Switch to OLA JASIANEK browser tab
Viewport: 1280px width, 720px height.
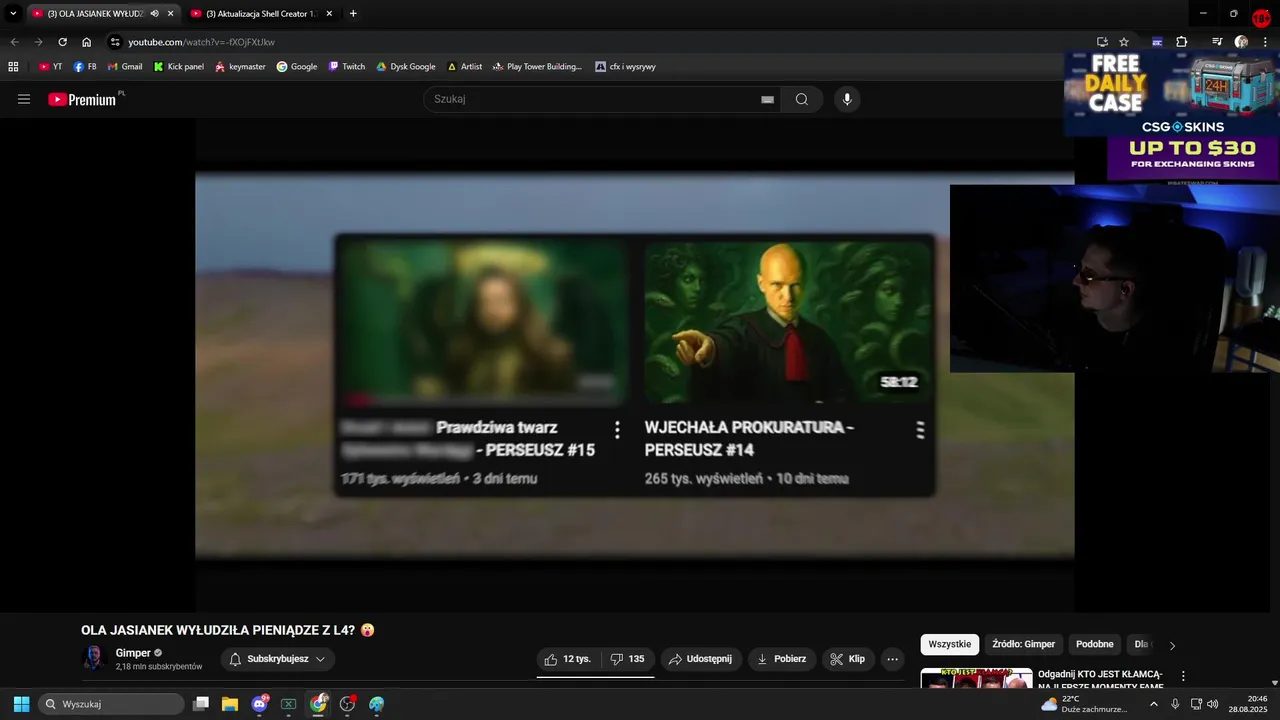coord(95,14)
